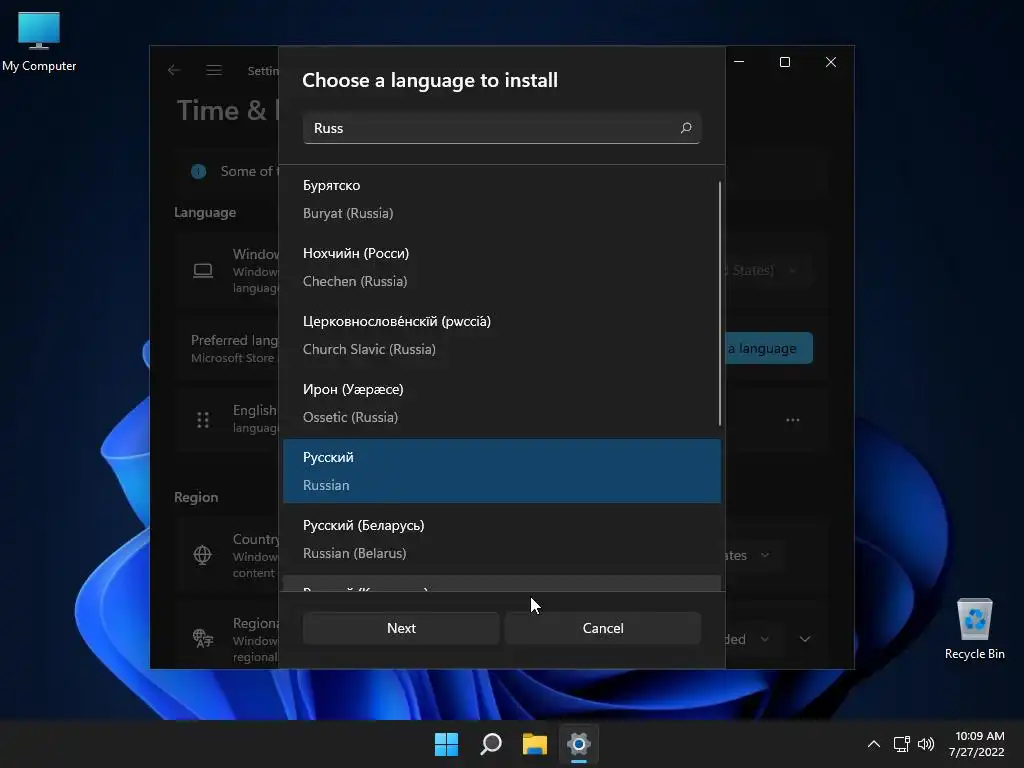Viewport: 1024px width, 768px height.
Task: Click the Cancel button
Action: [x=603, y=628]
